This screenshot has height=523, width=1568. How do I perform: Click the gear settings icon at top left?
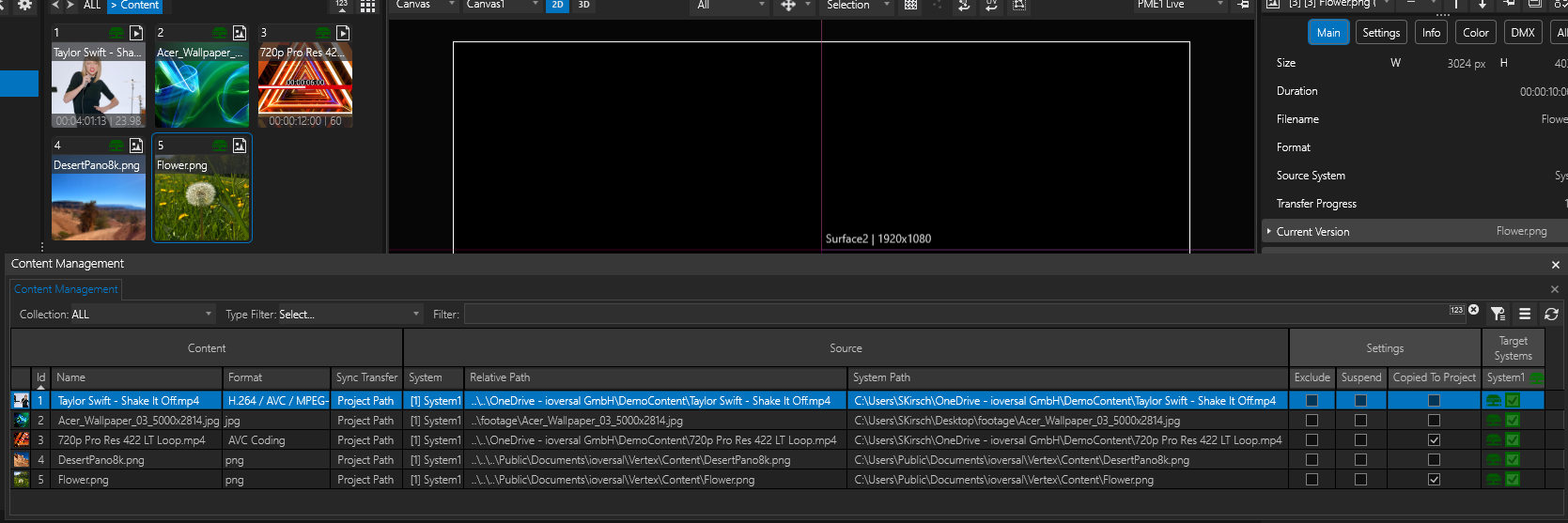pyautogui.click(x=25, y=6)
